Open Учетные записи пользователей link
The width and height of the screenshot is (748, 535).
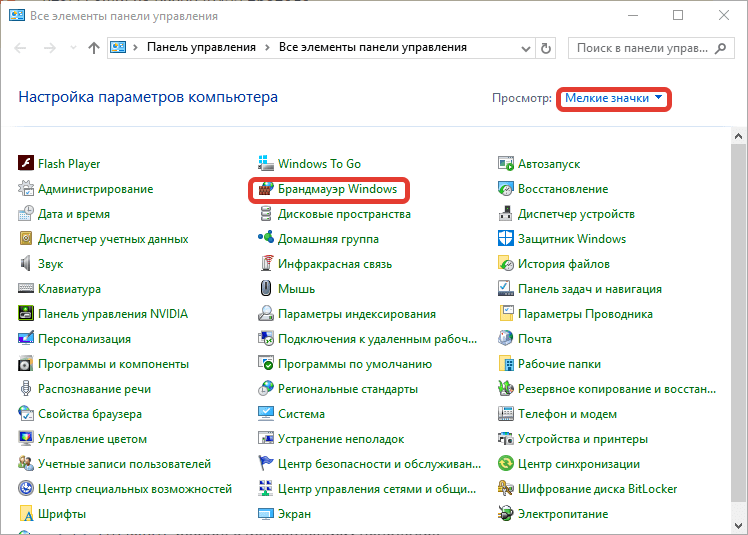[x=125, y=463]
